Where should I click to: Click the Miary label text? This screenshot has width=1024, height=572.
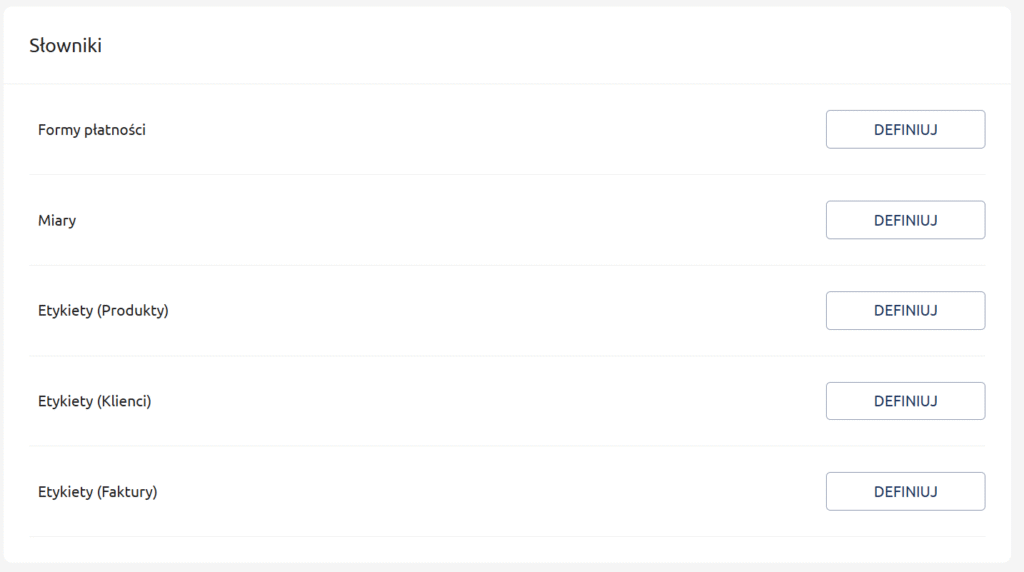[57, 220]
